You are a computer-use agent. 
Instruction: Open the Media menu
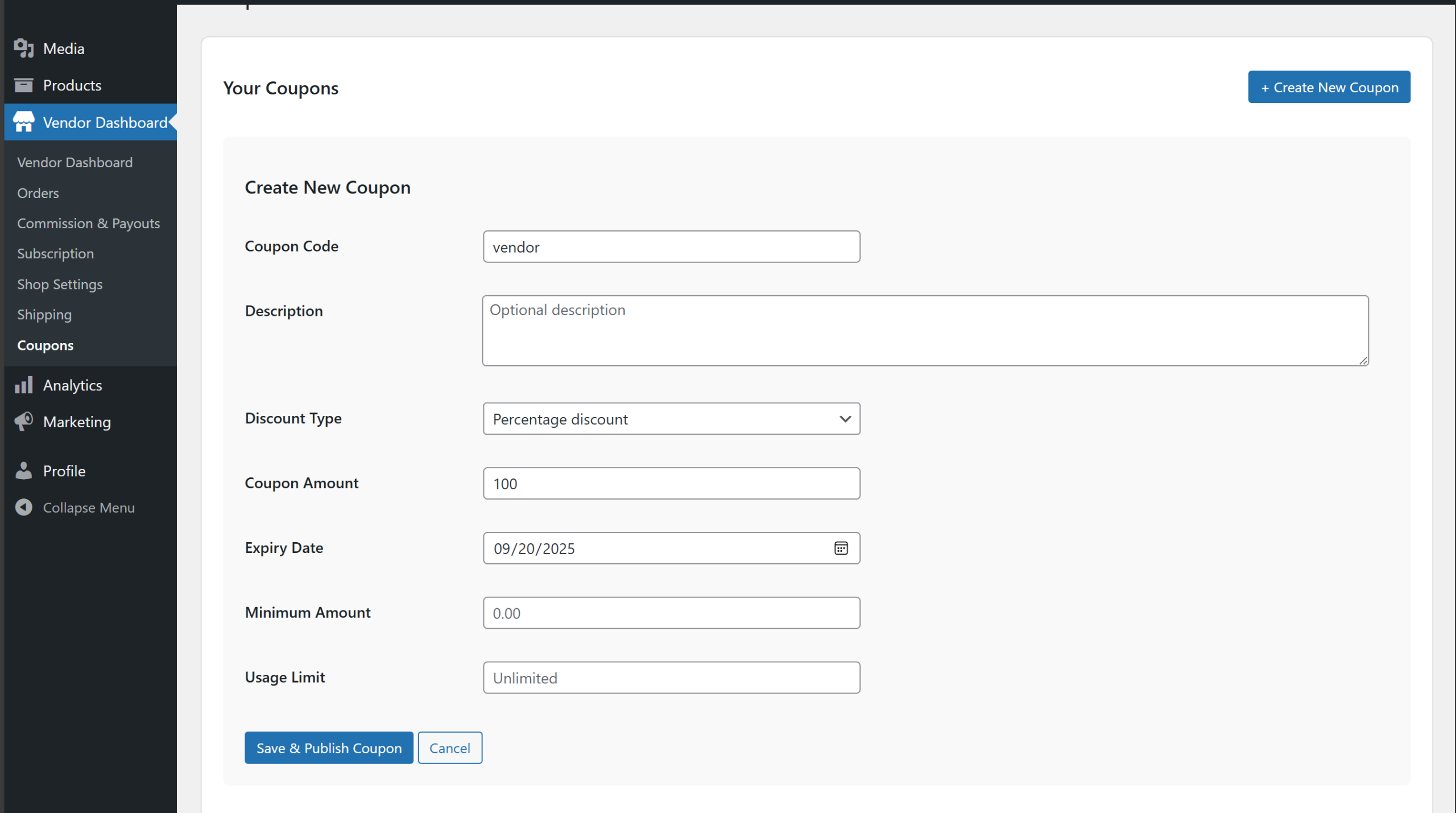91,48
